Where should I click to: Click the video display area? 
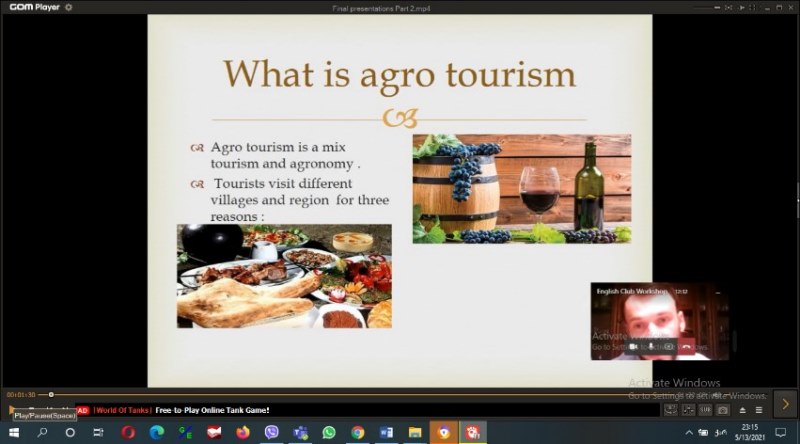click(399, 201)
